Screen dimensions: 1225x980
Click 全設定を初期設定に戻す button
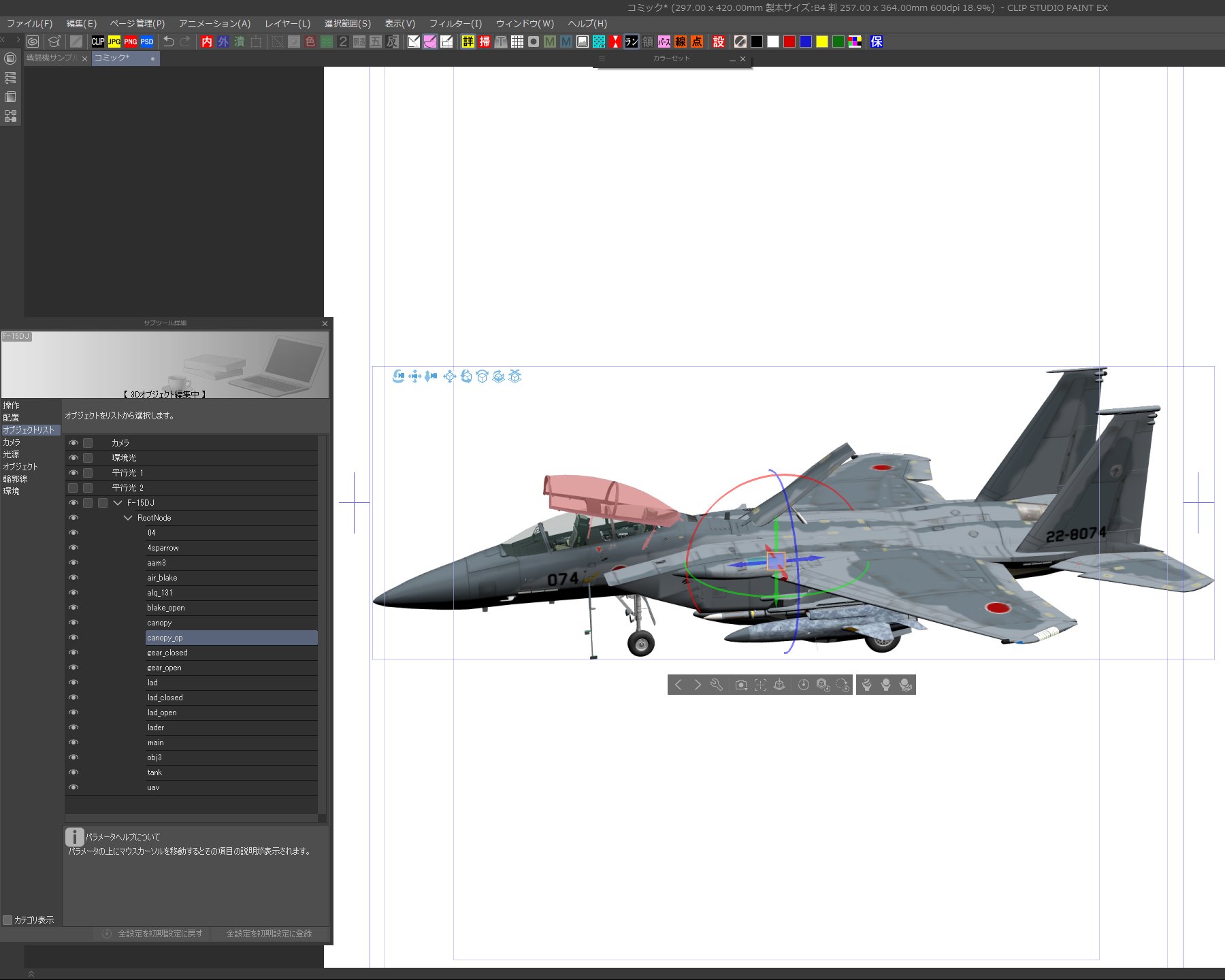click(x=154, y=934)
